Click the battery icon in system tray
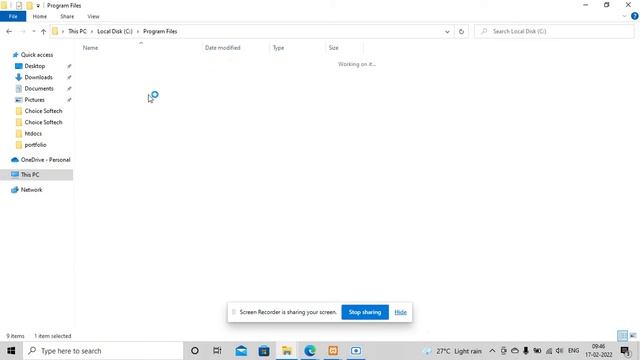Image resolution: width=640 pixels, height=360 pixels. [537, 351]
